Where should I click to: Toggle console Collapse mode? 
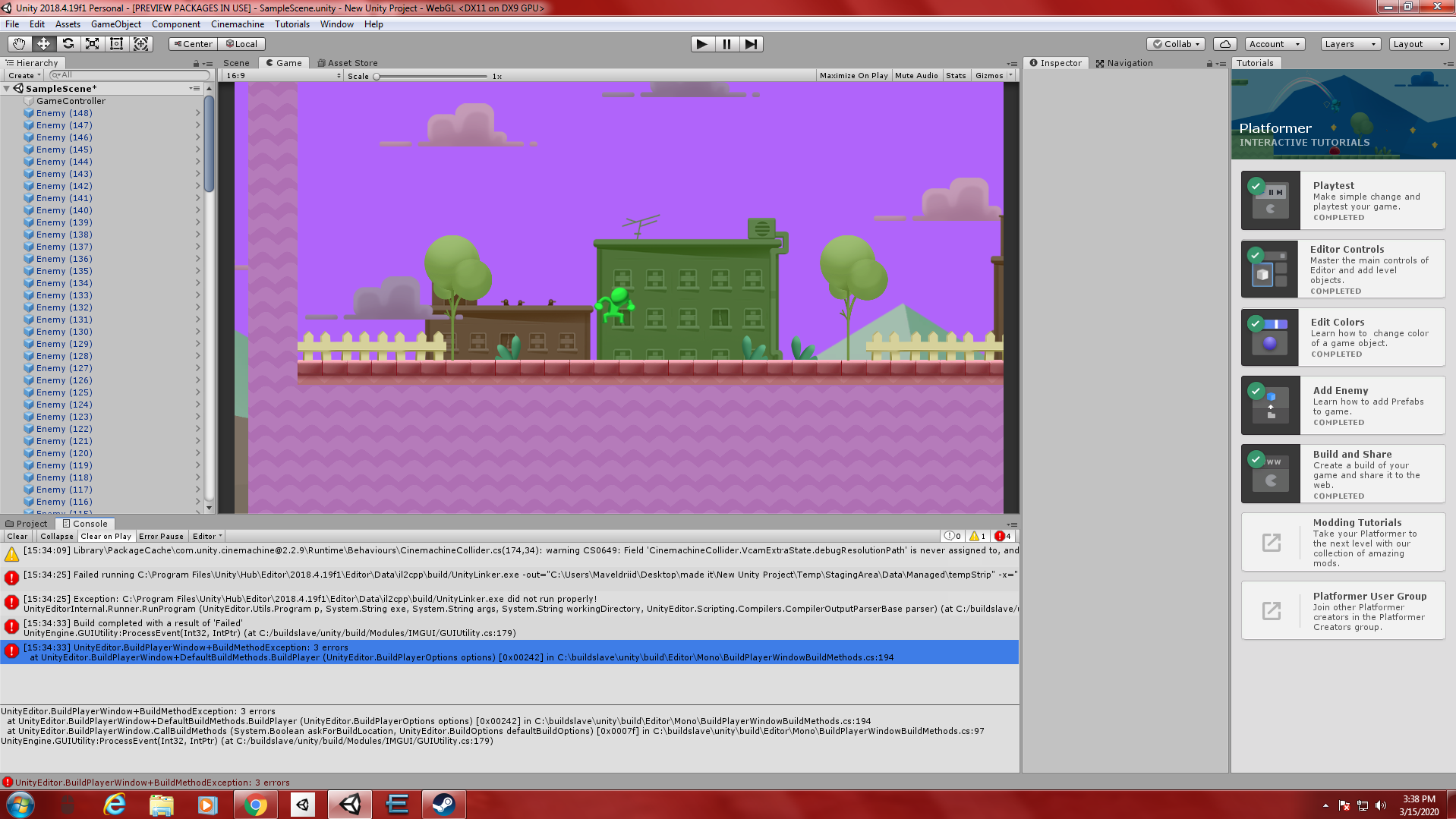coord(57,536)
